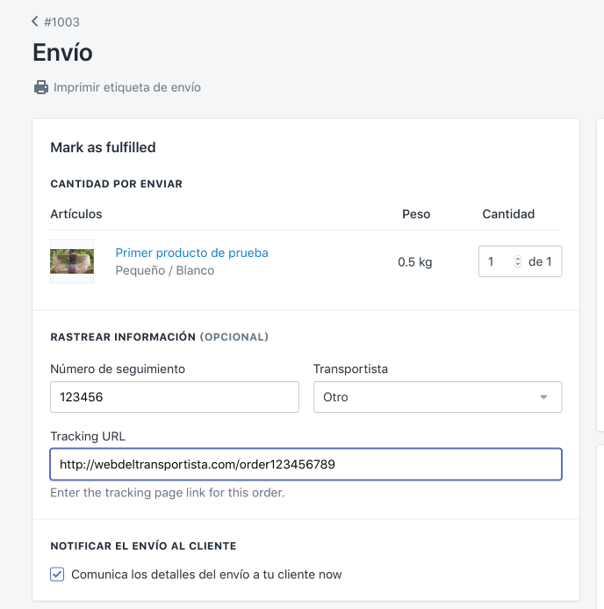Viewport: 604px width, 609px height.
Task: Click the 'Enter the tracking page link' hint
Action: pos(167,492)
